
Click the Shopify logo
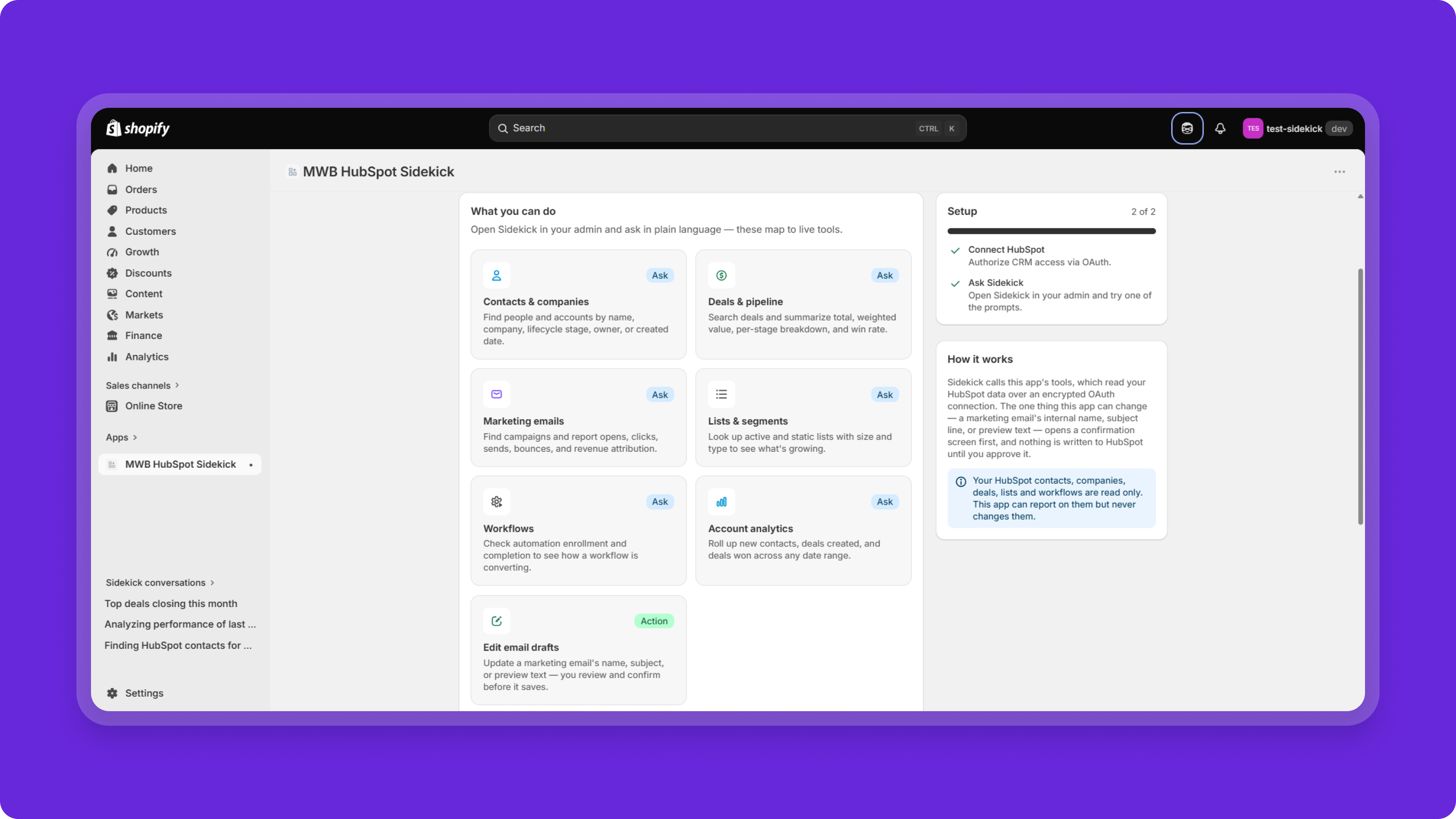pos(138,128)
